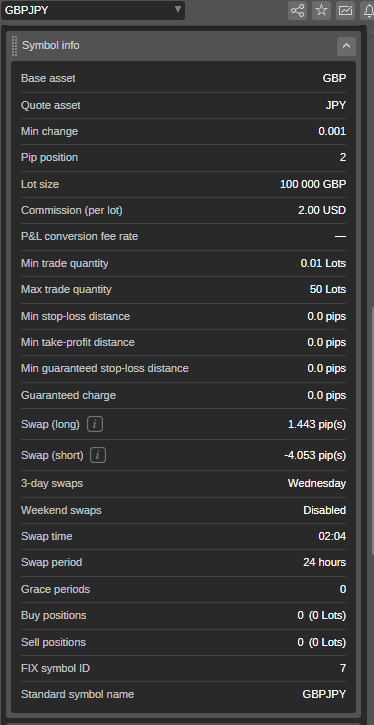Click the Grace periods label

click(x=55, y=590)
